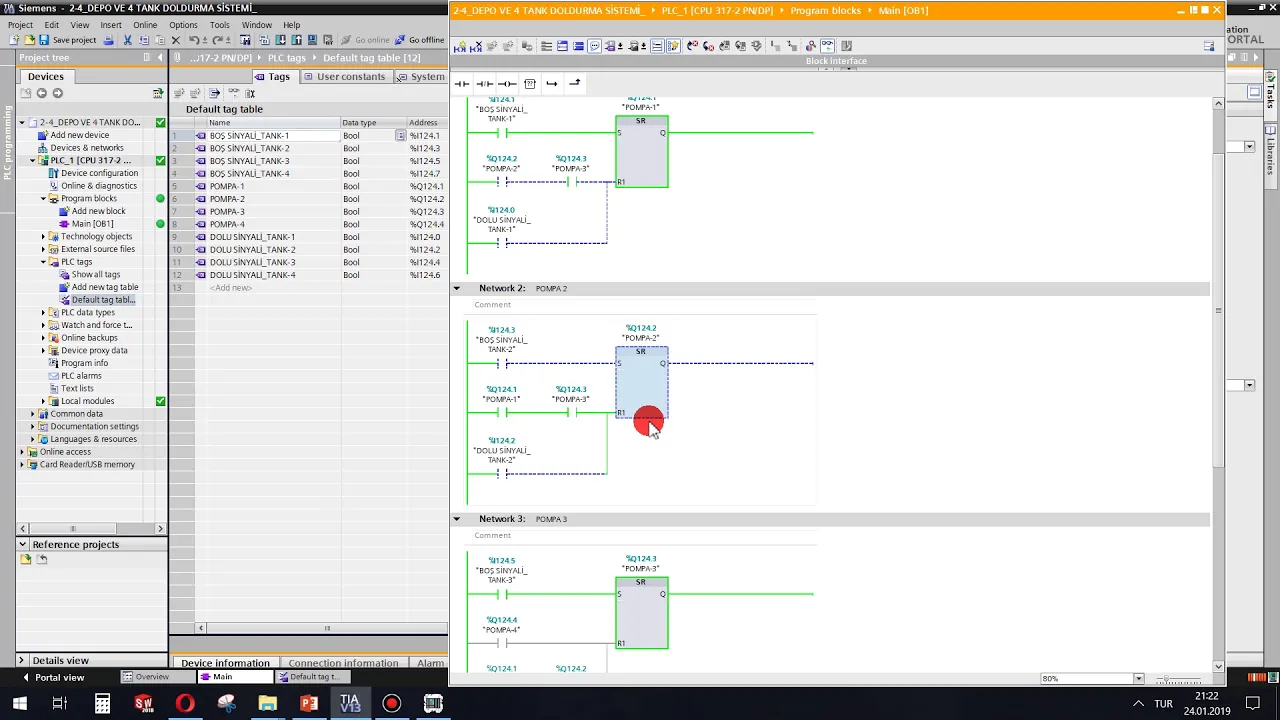Insert a normally closed contact
The height and width of the screenshot is (720, 1280).
pyautogui.click(x=484, y=84)
